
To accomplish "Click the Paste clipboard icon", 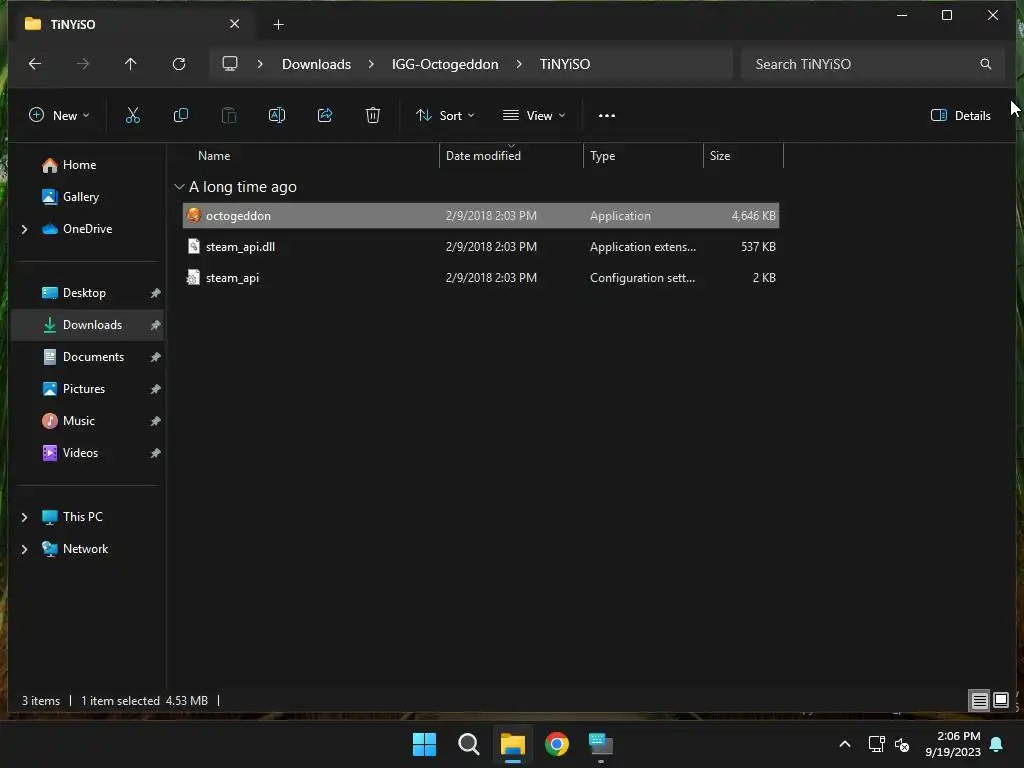I will coord(229,116).
